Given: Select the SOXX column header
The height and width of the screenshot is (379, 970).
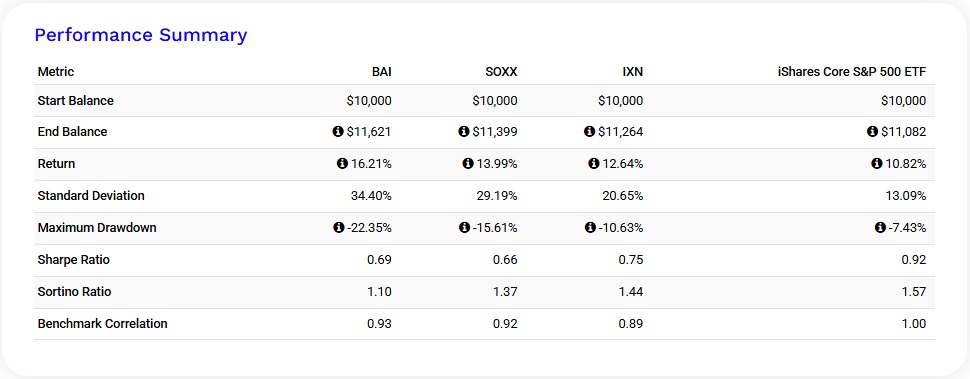Looking at the screenshot, I should click(501, 72).
